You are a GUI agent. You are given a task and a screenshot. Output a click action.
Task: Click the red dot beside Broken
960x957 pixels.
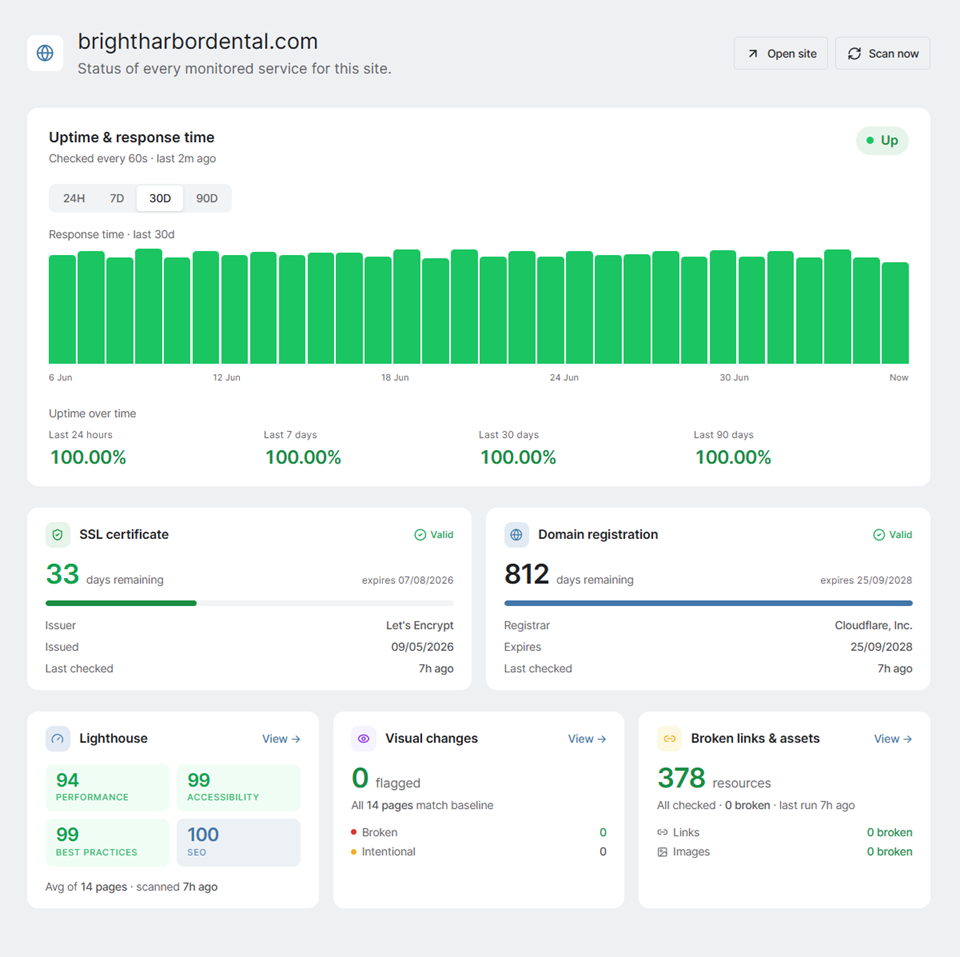(354, 832)
